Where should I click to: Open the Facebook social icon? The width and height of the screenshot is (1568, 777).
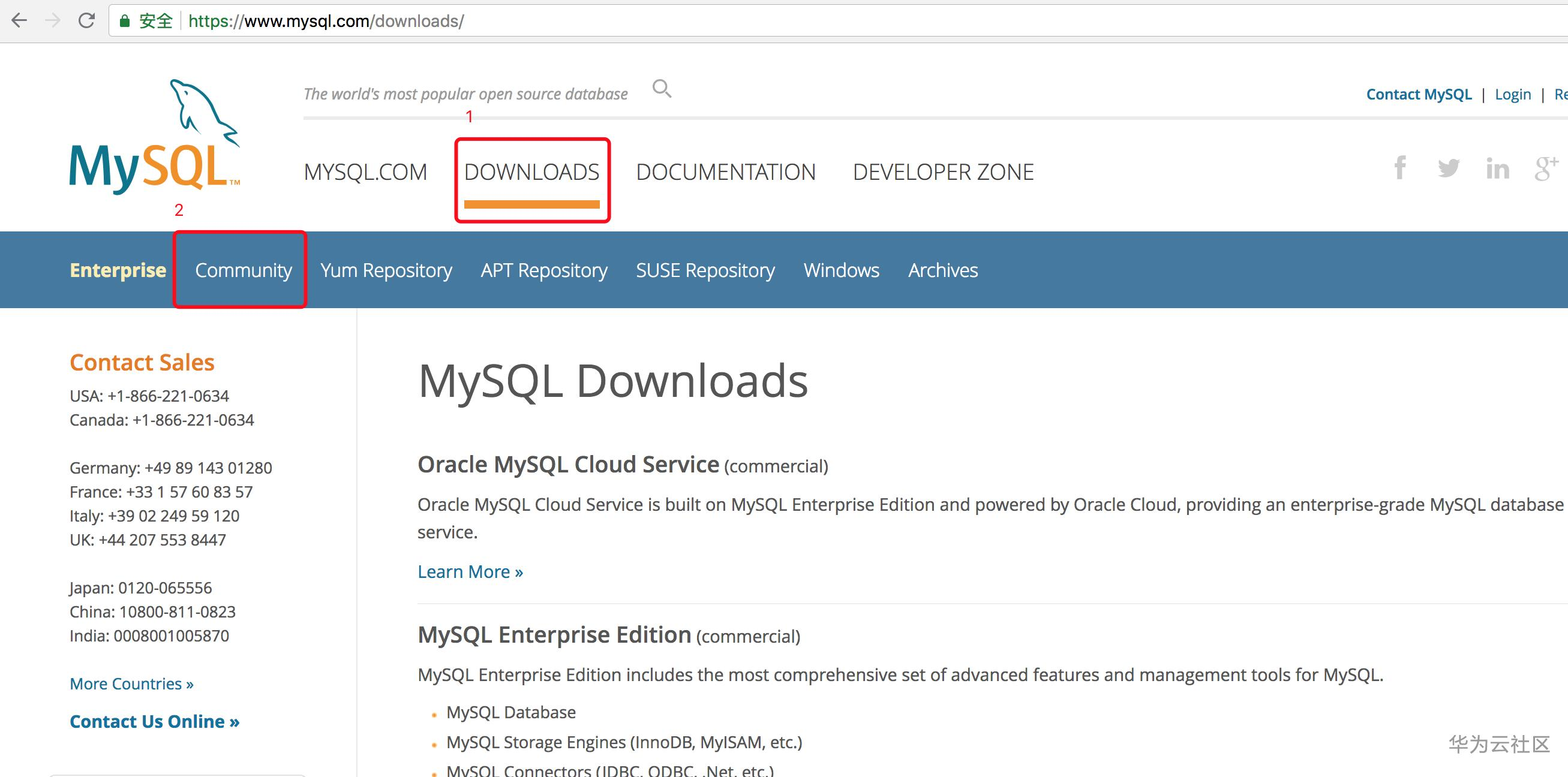tap(1399, 167)
